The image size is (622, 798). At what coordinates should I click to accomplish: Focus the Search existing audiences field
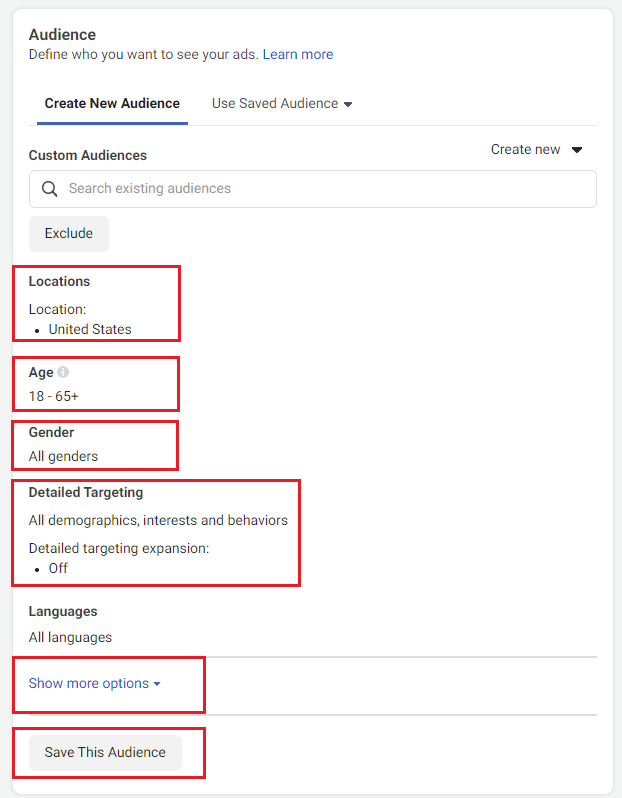(320, 189)
